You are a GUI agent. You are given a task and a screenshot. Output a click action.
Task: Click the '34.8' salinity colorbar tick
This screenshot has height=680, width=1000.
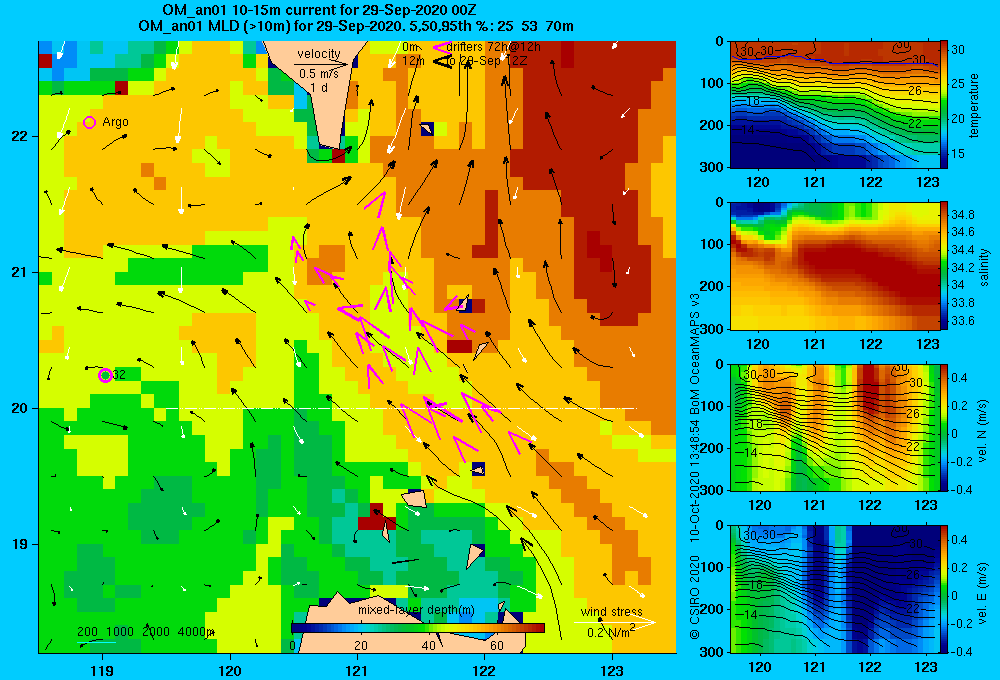pyautogui.click(x=962, y=214)
